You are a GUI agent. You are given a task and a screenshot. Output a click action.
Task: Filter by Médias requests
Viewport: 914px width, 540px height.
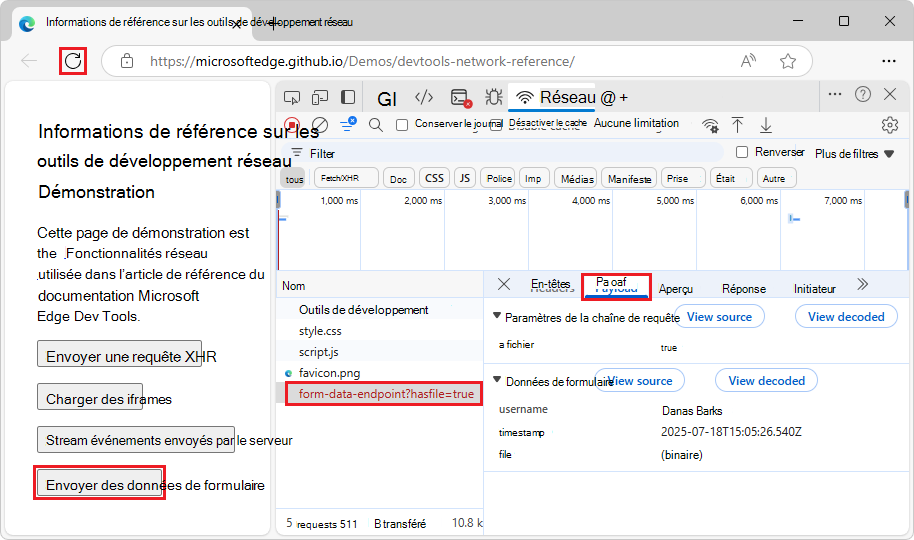point(577,178)
